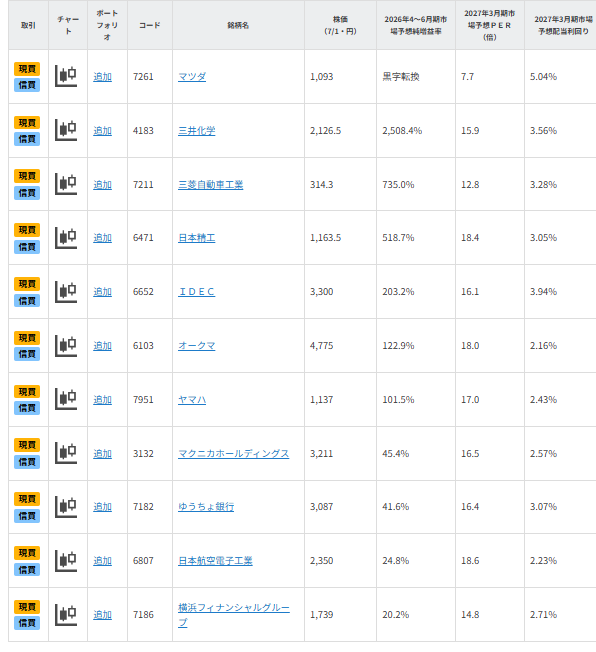Add IDEC to portfolio via 追加
The width and height of the screenshot is (596, 652).
(102, 292)
